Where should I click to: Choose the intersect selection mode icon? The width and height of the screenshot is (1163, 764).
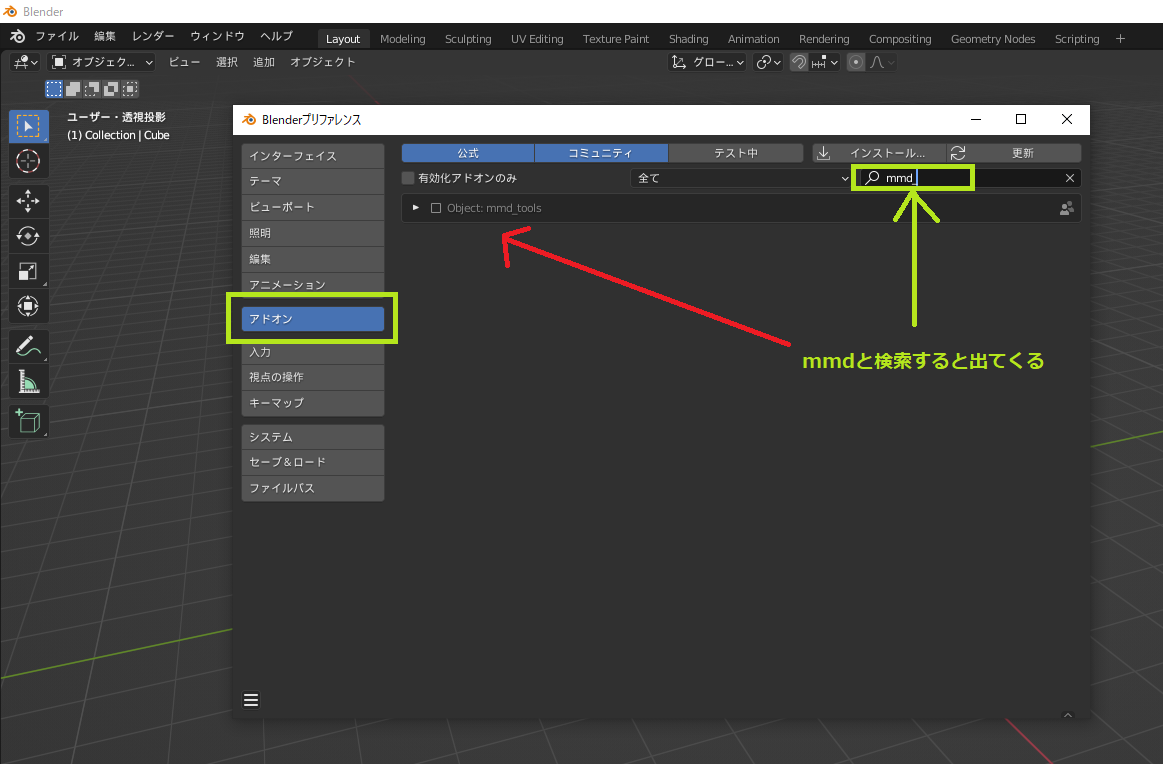[130, 89]
